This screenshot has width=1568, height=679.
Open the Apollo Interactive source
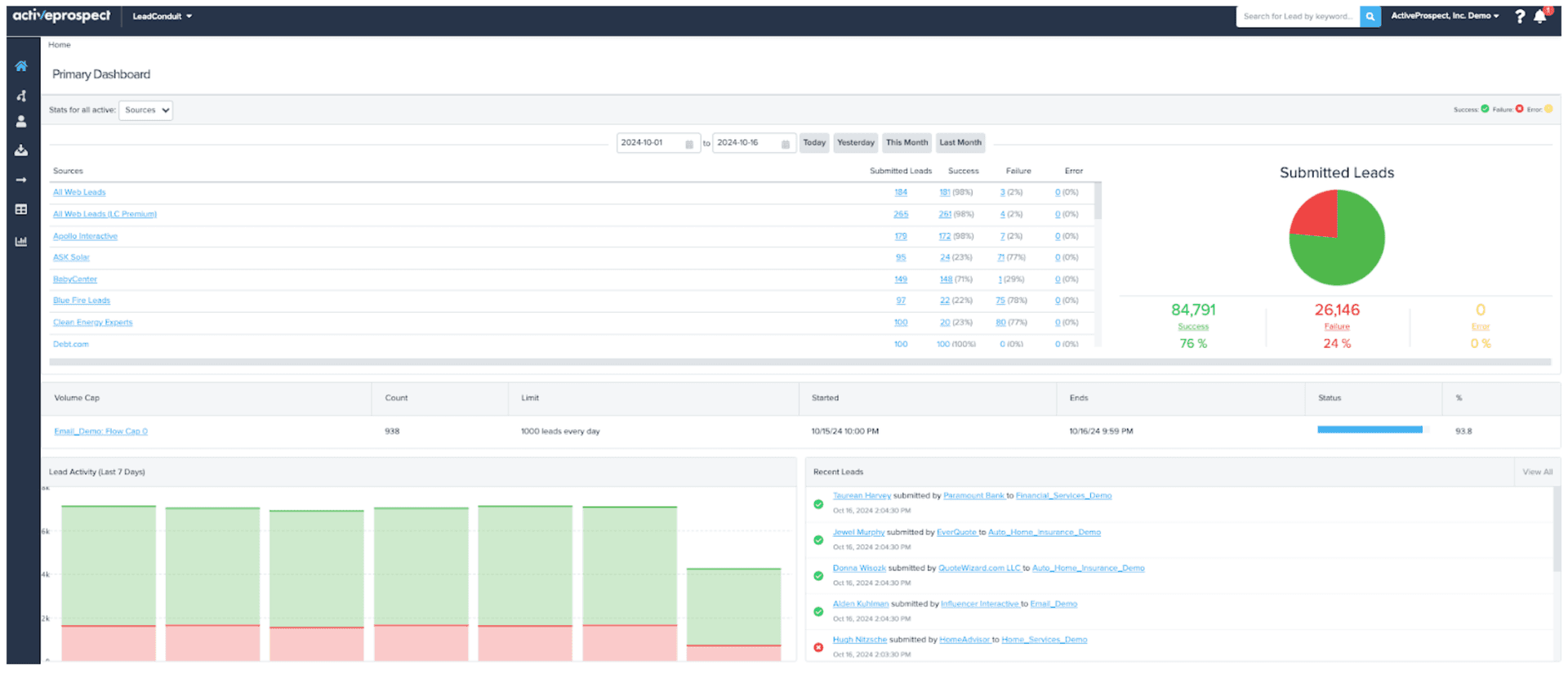[x=85, y=237]
